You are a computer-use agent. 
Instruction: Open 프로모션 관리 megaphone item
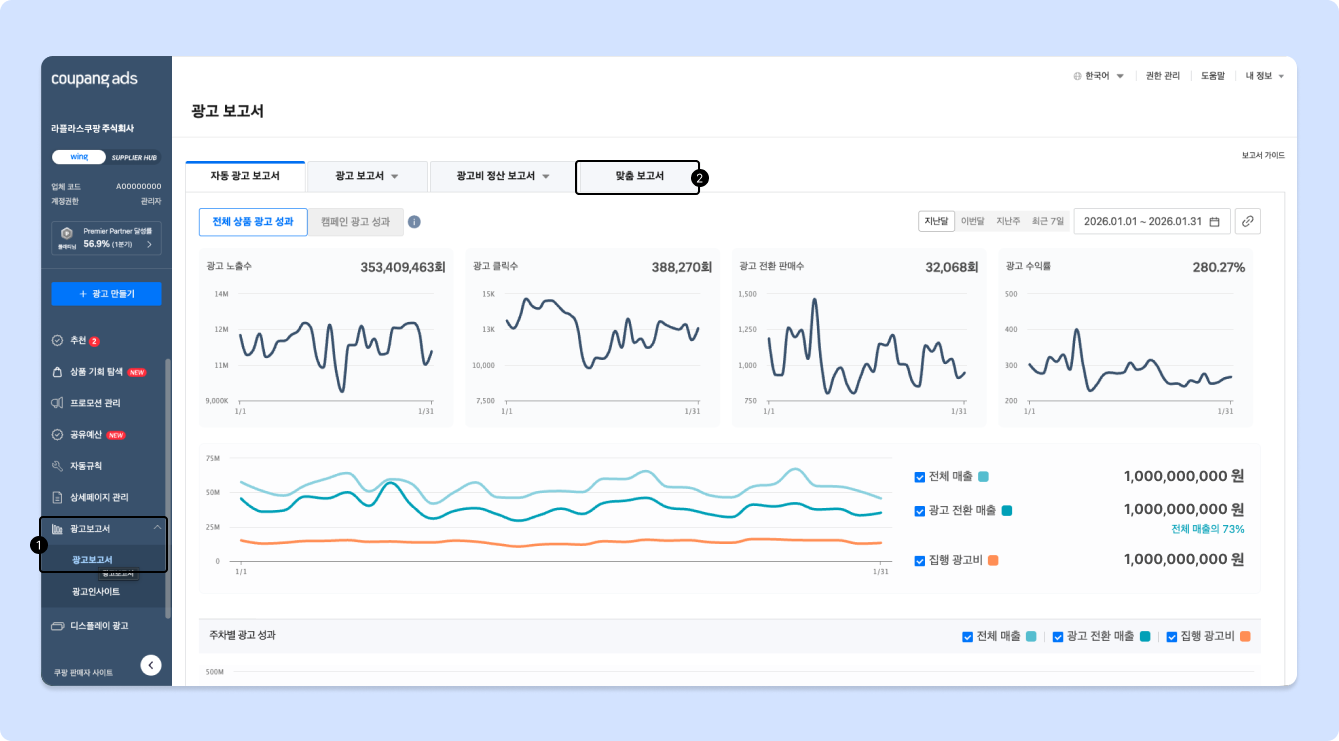coord(94,403)
